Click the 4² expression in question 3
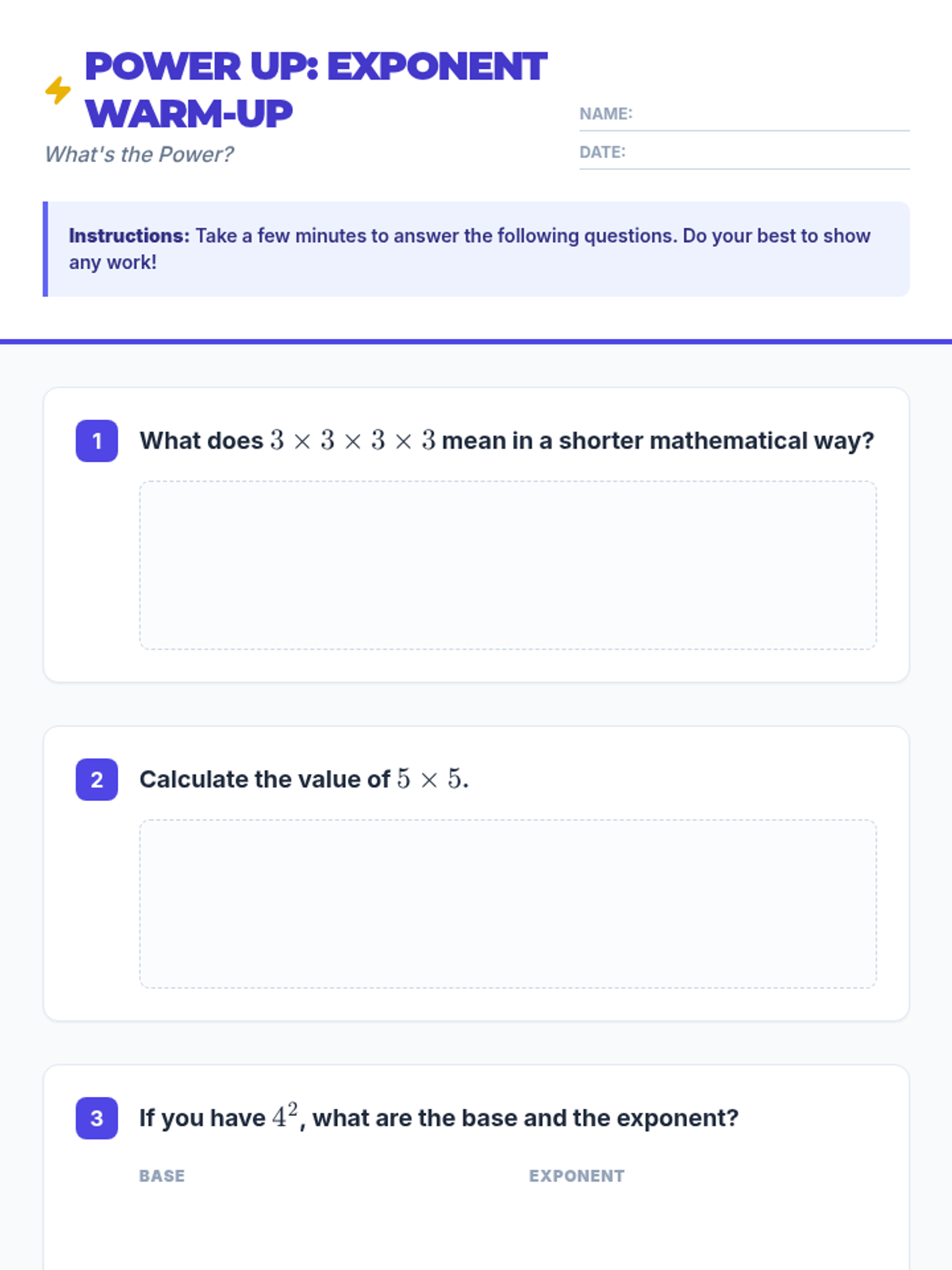This screenshot has height=1270, width=952. tap(285, 1116)
